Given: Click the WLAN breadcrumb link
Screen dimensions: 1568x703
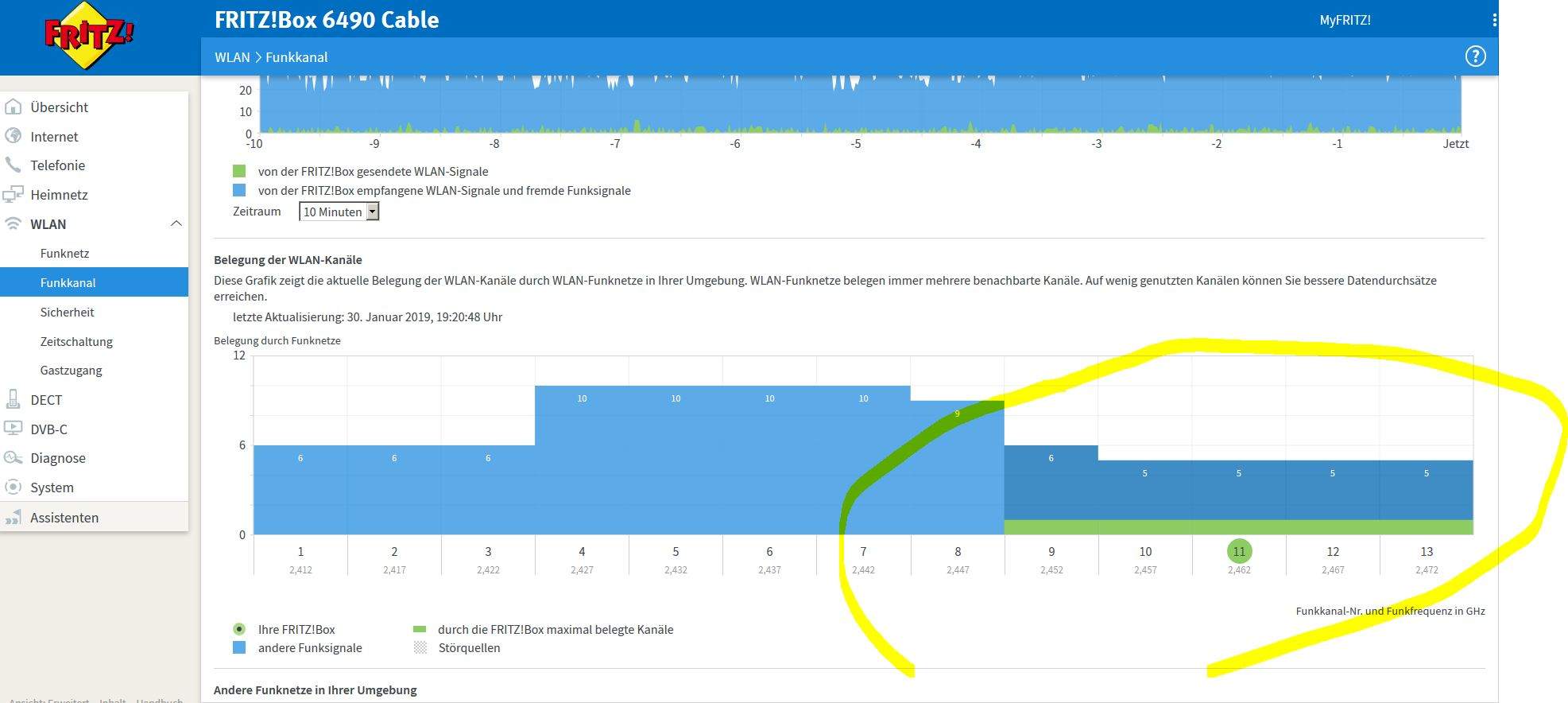Looking at the screenshot, I should click(x=231, y=57).
